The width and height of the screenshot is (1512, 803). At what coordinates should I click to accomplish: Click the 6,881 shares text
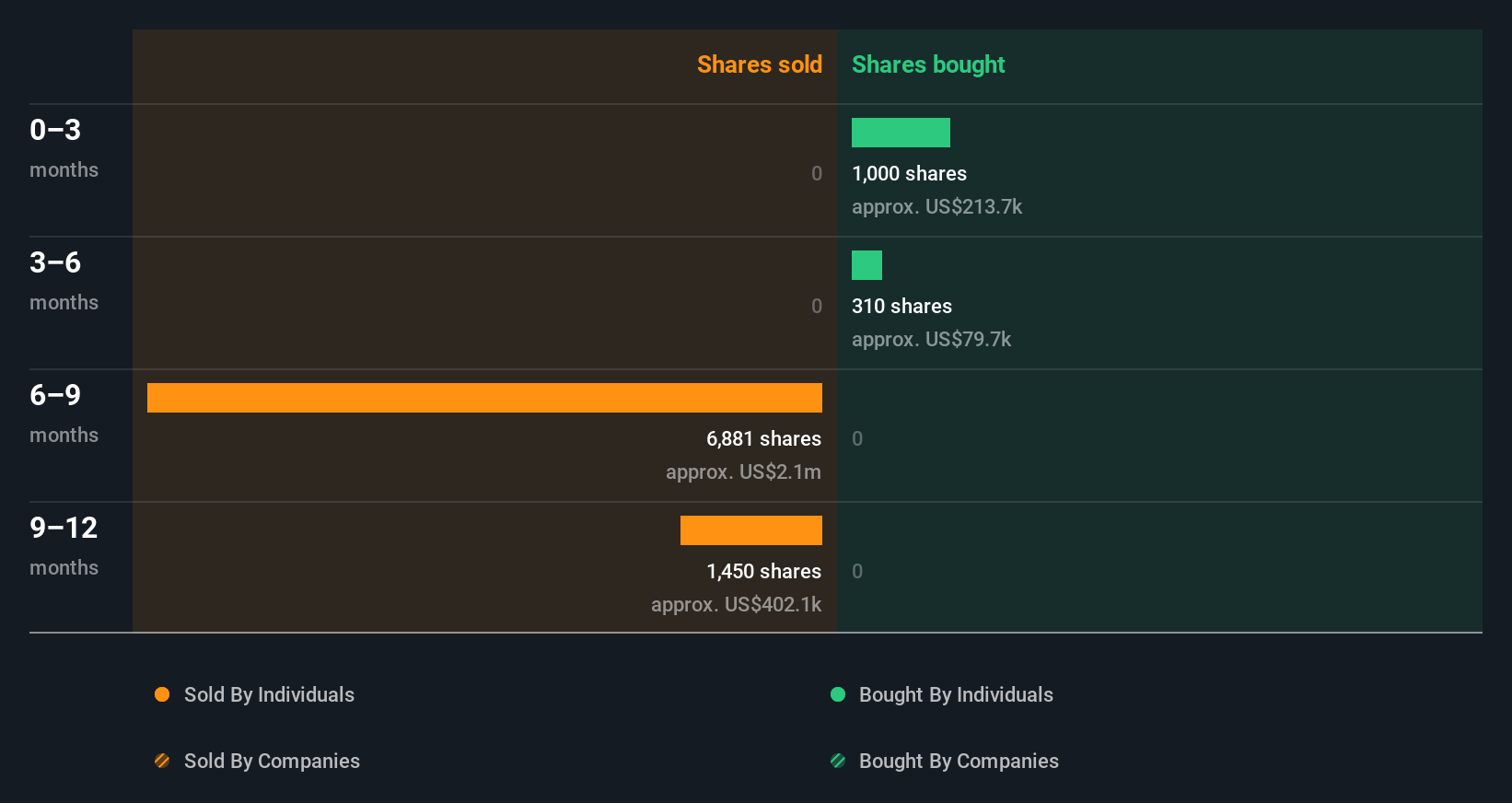click(x=764, y=438)
